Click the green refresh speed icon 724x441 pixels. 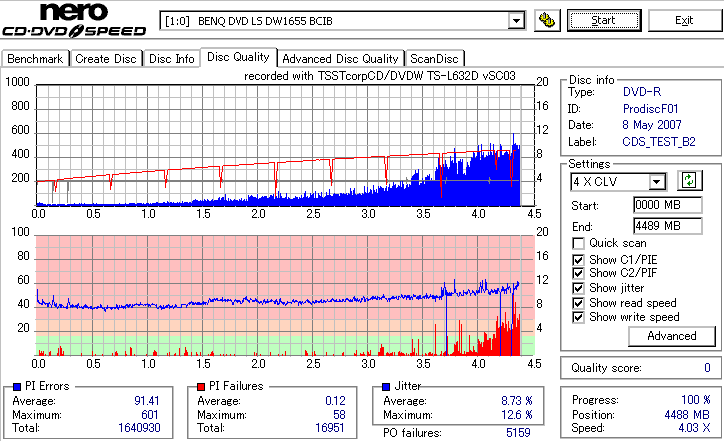tap(689, 181)
